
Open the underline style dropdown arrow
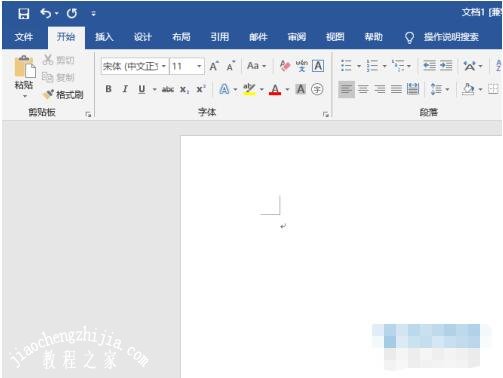[155, 89]
